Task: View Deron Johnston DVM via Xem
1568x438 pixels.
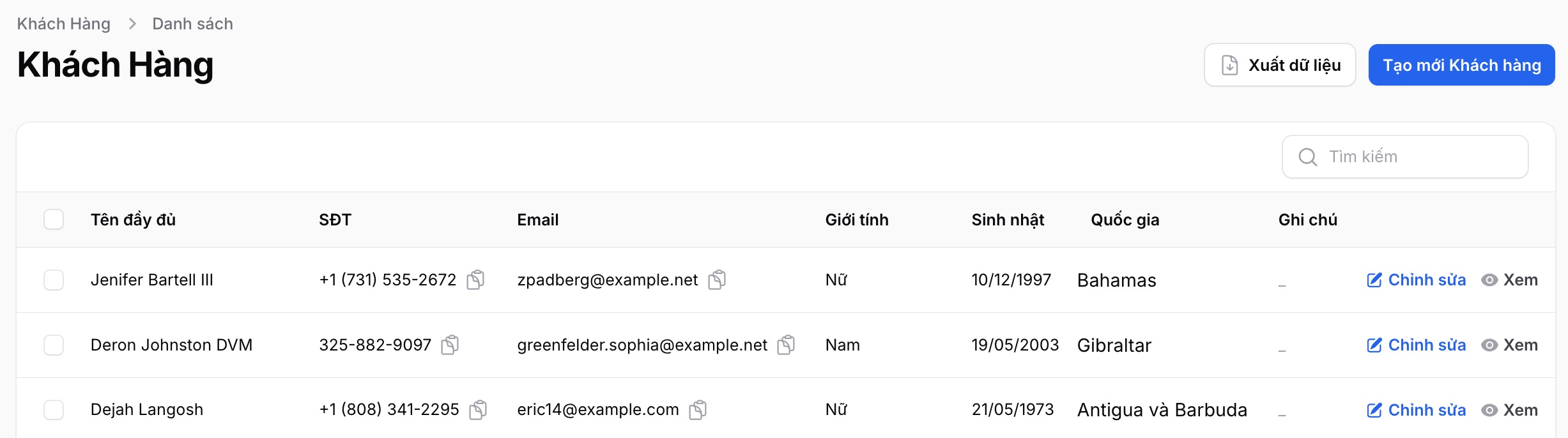Action: pos(1509,345)
